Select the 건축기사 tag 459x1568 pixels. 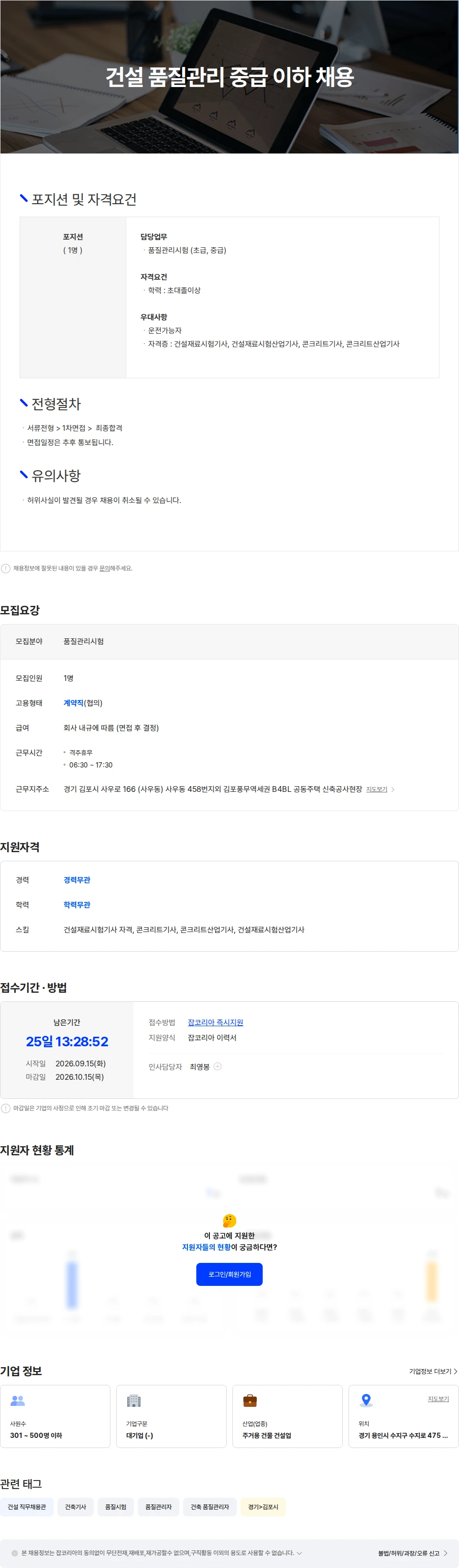pyautogui.click(x=76, y=1506)
